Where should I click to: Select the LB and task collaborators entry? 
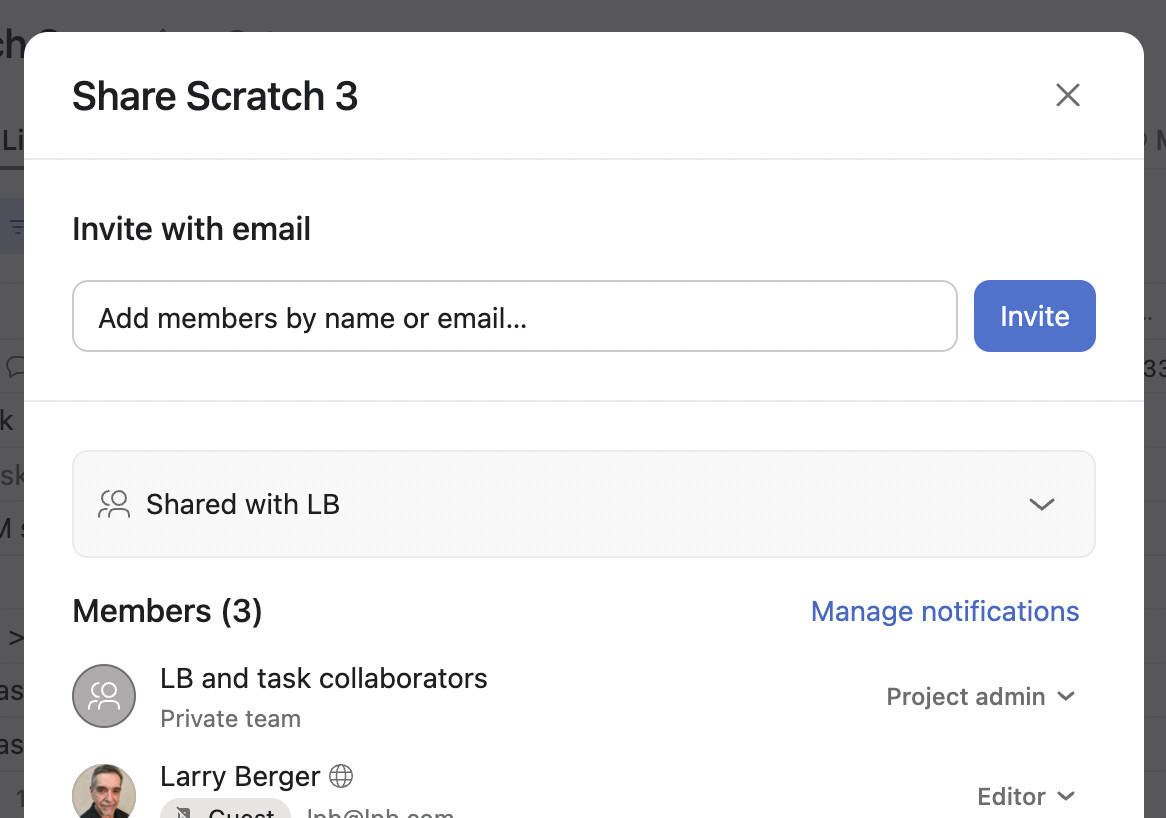tap(323, 678)
